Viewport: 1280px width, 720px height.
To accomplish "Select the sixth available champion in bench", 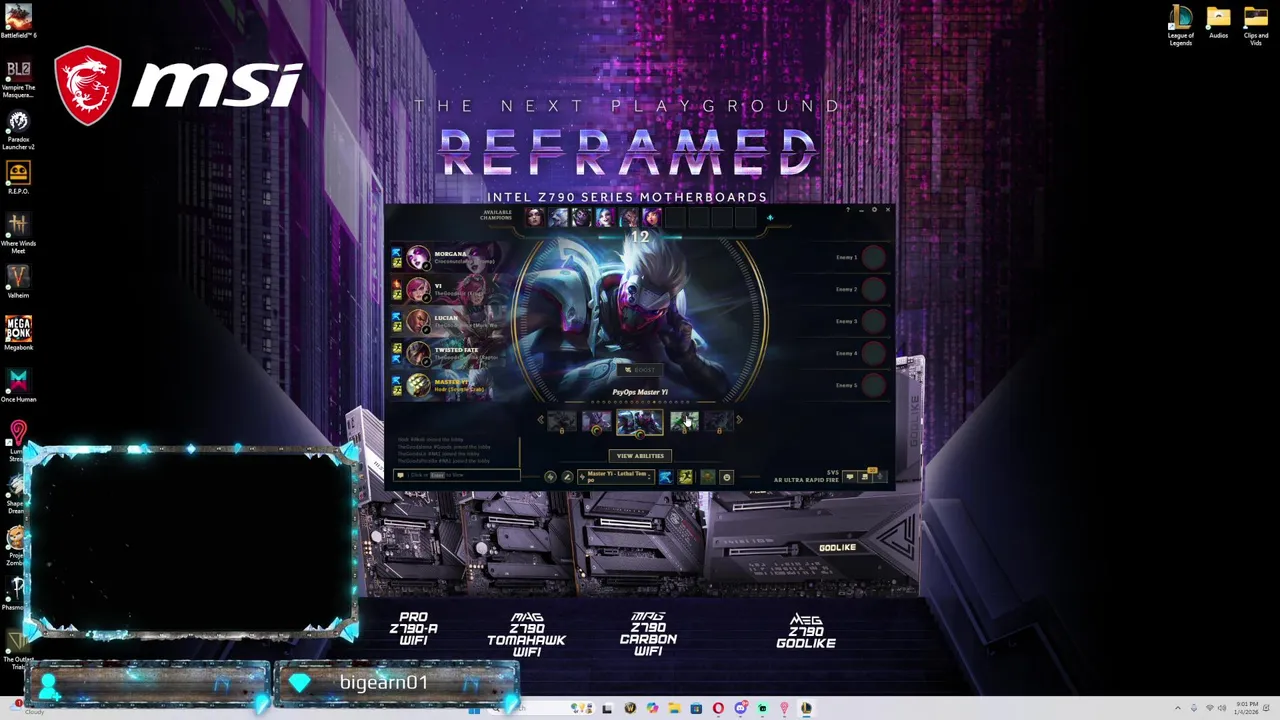I will pos(652,217).
